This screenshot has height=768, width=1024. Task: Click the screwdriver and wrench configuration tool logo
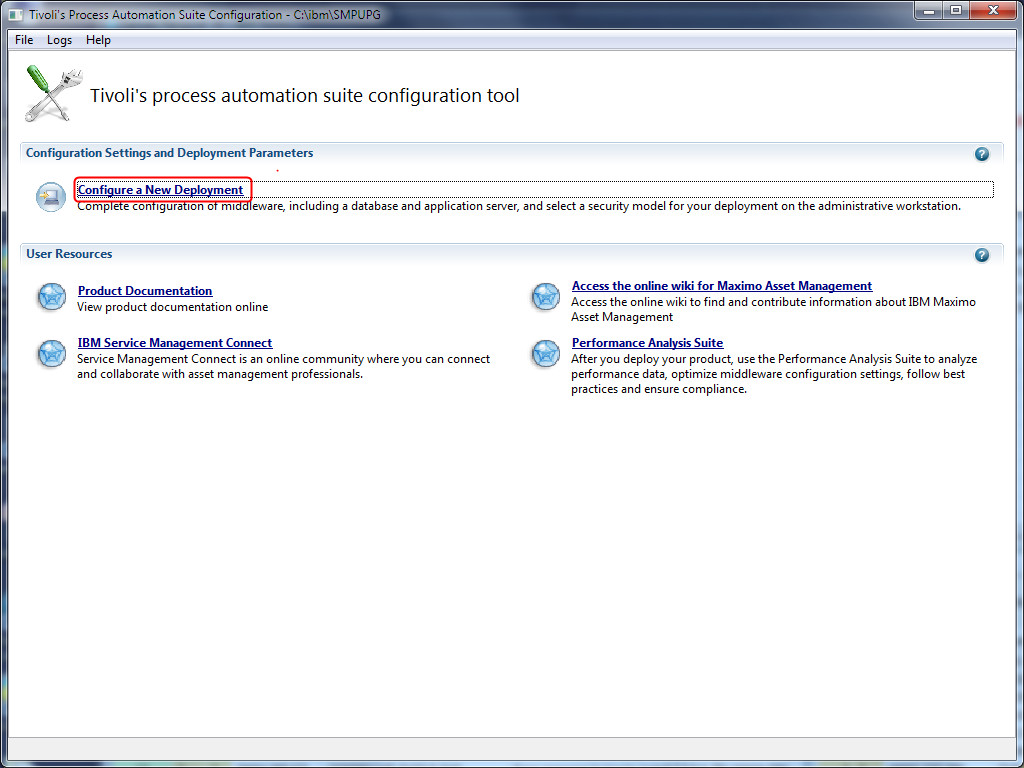point(54,93)
